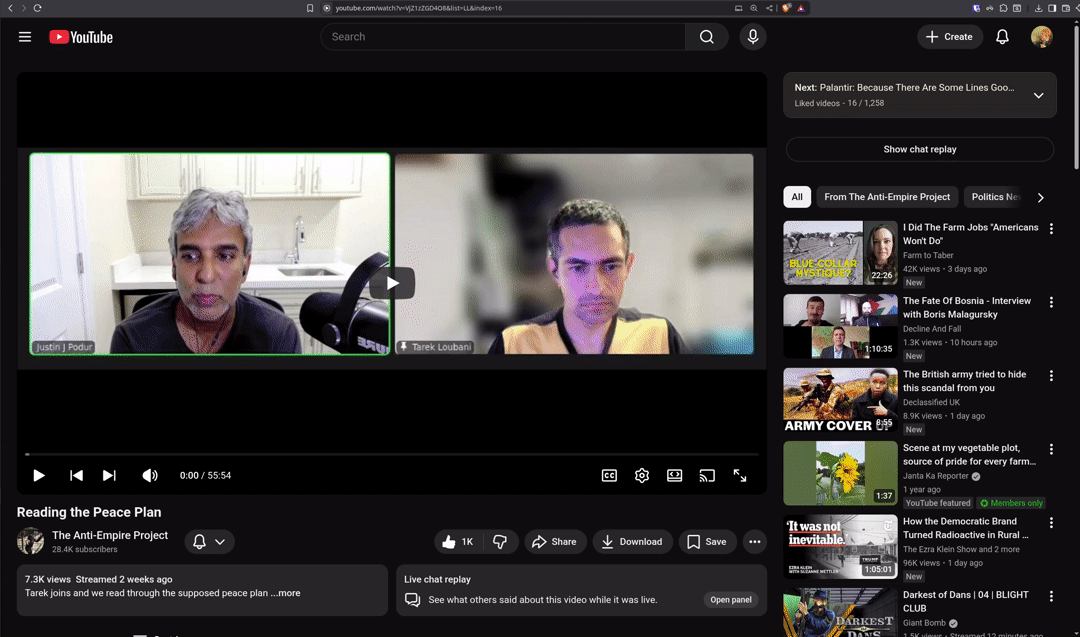This screenshot has width=1080, height=637.
Task: Open The Anti-Empire Project channel link
Action: point(110,535)
